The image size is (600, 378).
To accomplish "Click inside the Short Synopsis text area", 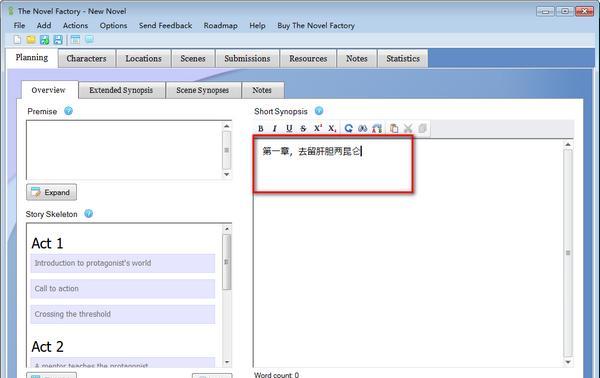I will click(x=408, y=253).
